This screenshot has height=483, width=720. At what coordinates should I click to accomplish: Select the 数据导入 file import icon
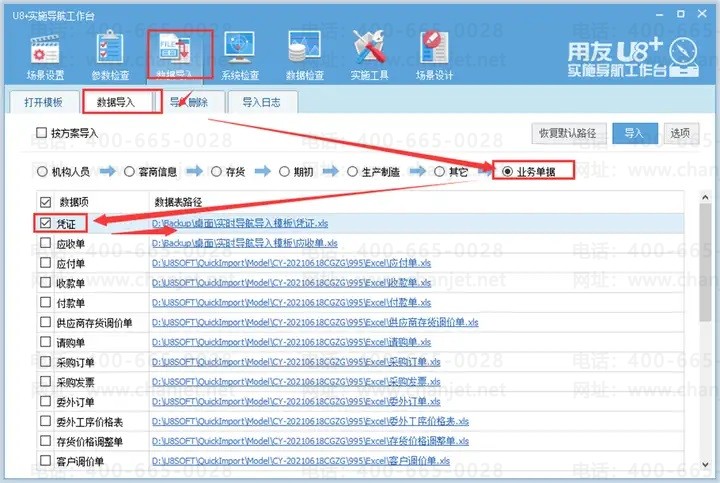[175, 50]
